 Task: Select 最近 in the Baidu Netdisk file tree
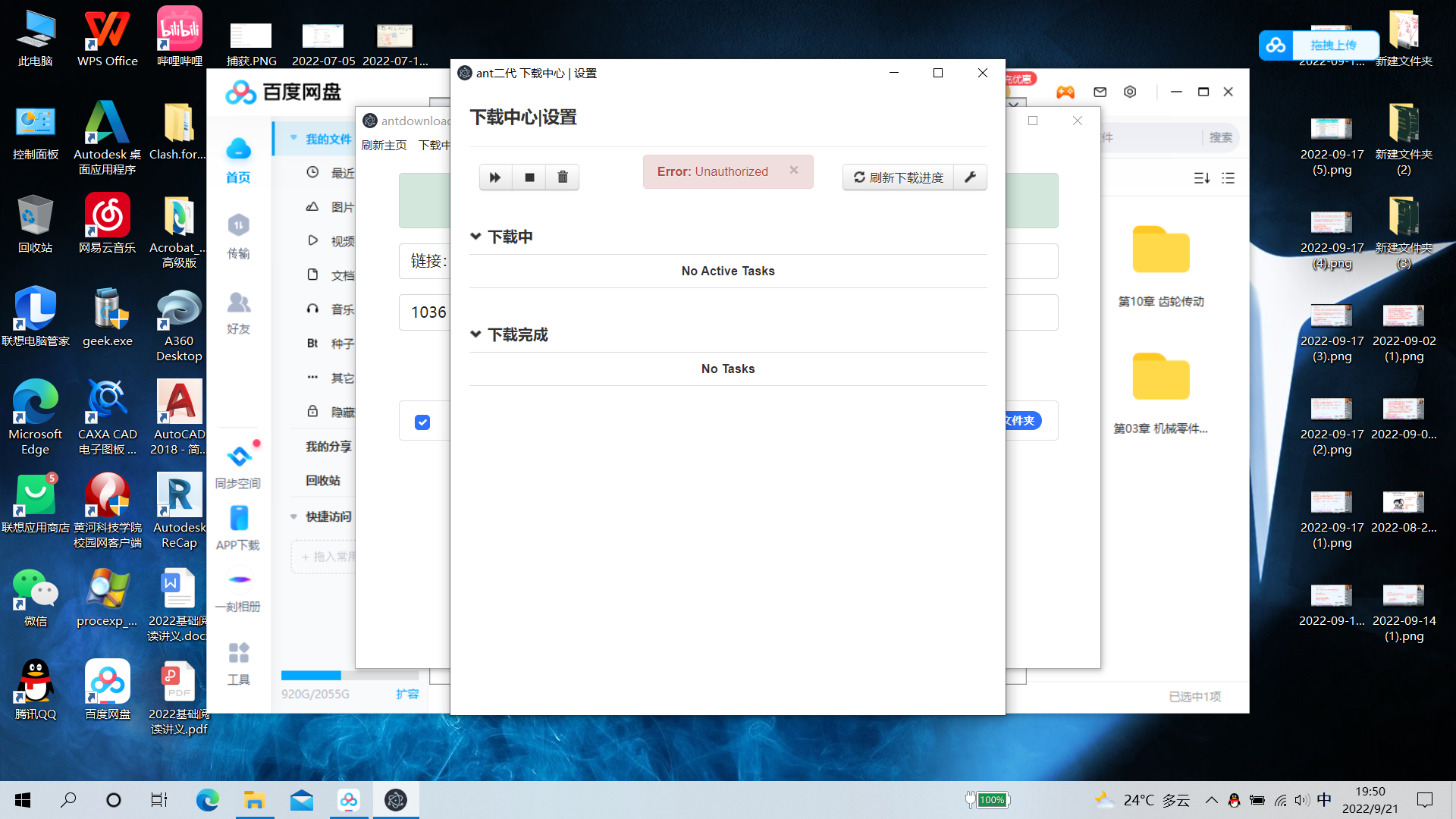(342, 173)
